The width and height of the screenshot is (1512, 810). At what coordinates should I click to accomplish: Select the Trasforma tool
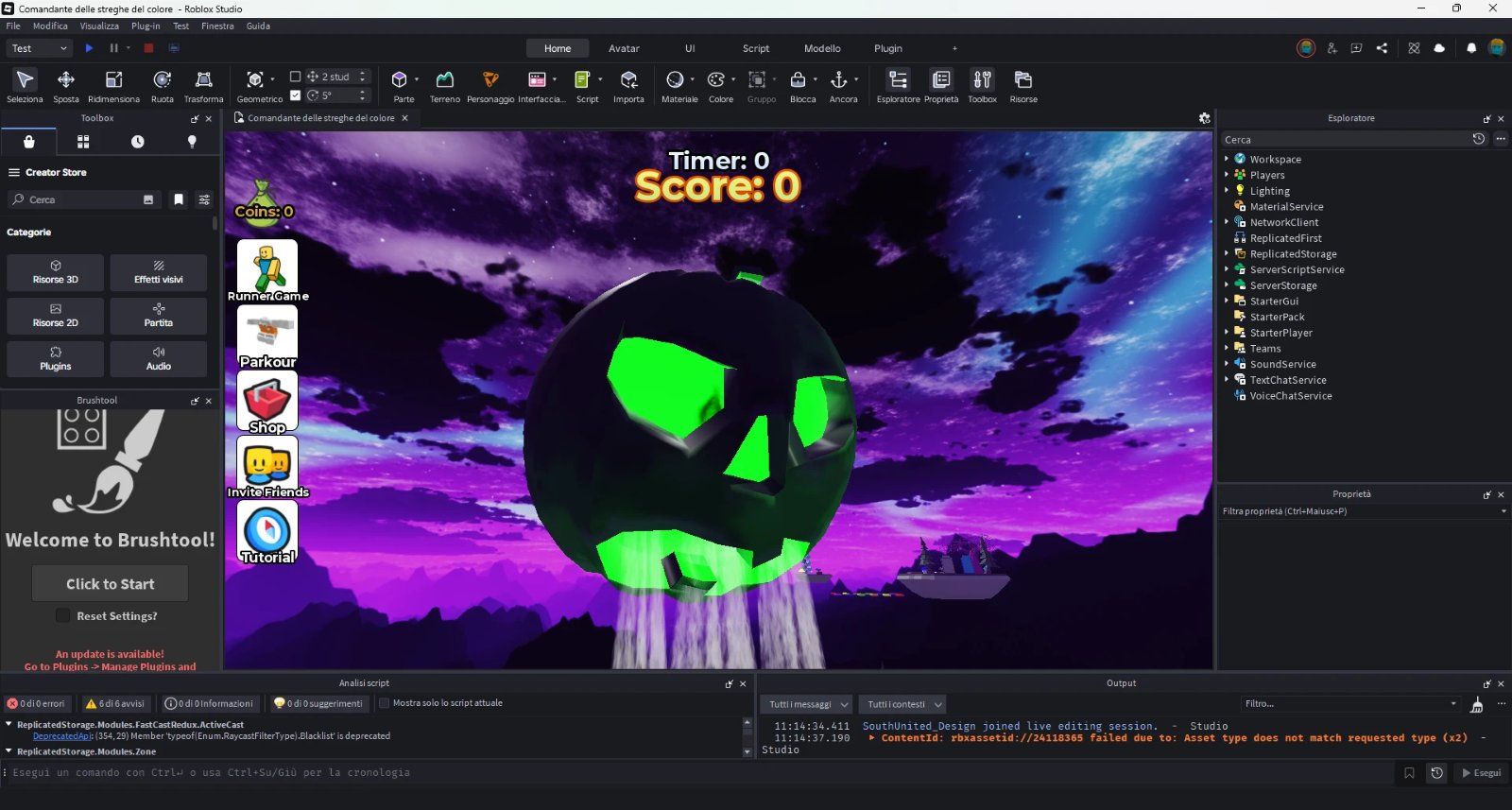[203, 86]
